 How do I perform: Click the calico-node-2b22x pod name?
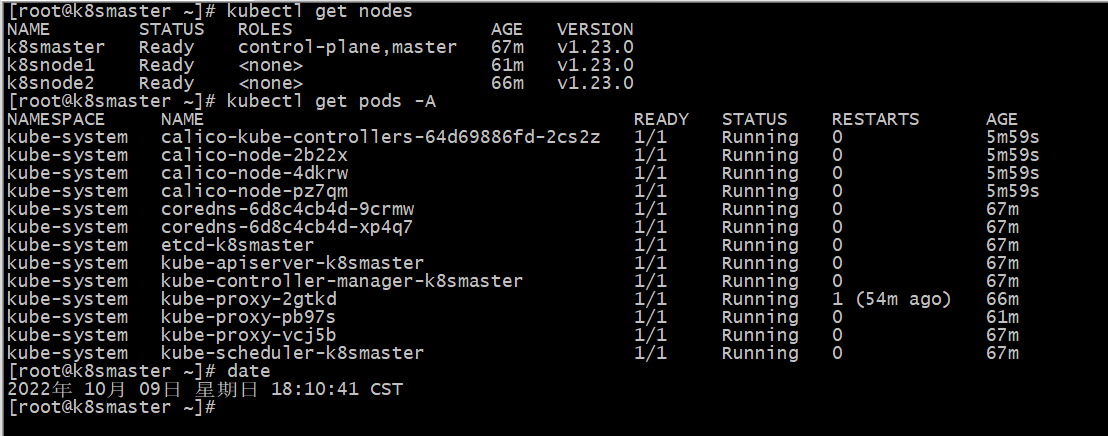[x=254, y=155]
